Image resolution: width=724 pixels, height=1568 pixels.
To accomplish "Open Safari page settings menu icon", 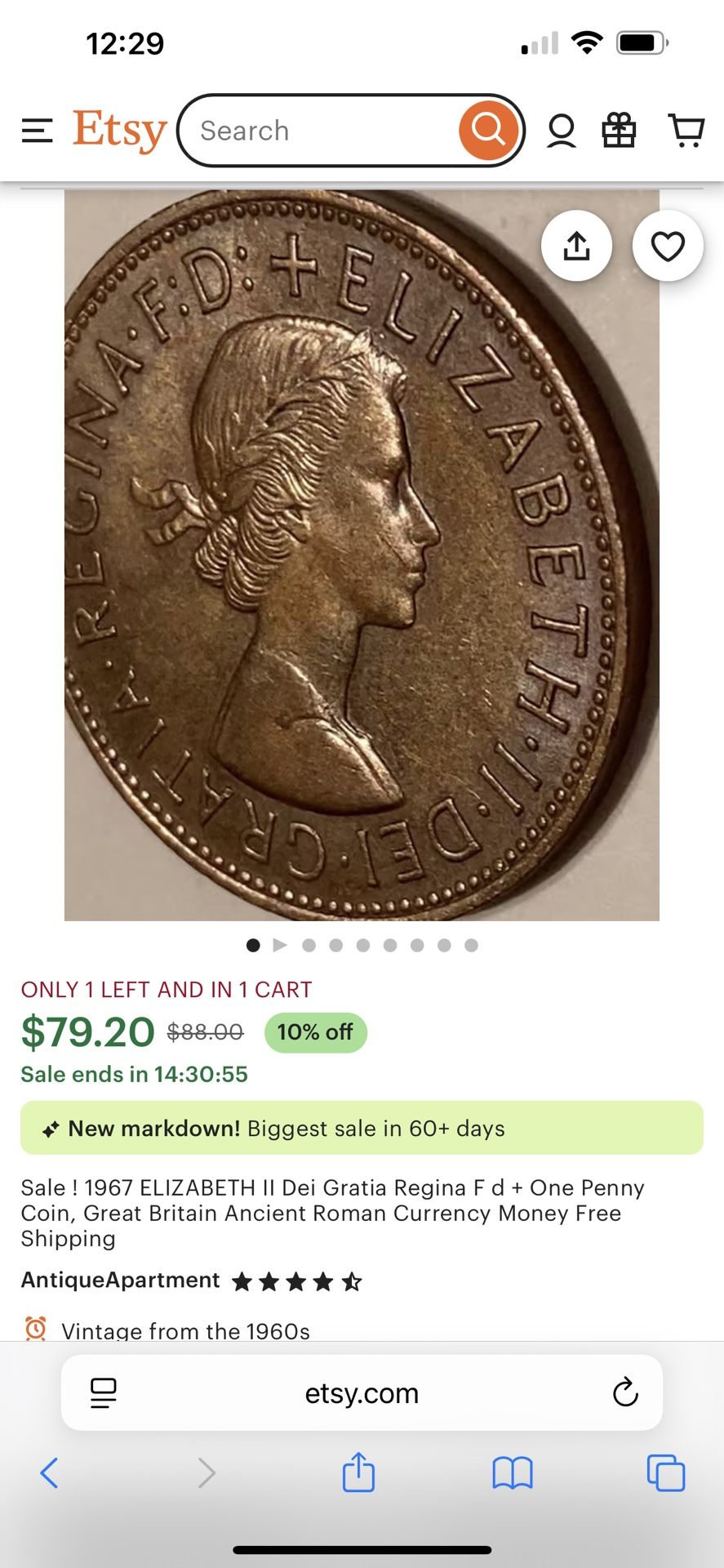I will coord(104,1392).
